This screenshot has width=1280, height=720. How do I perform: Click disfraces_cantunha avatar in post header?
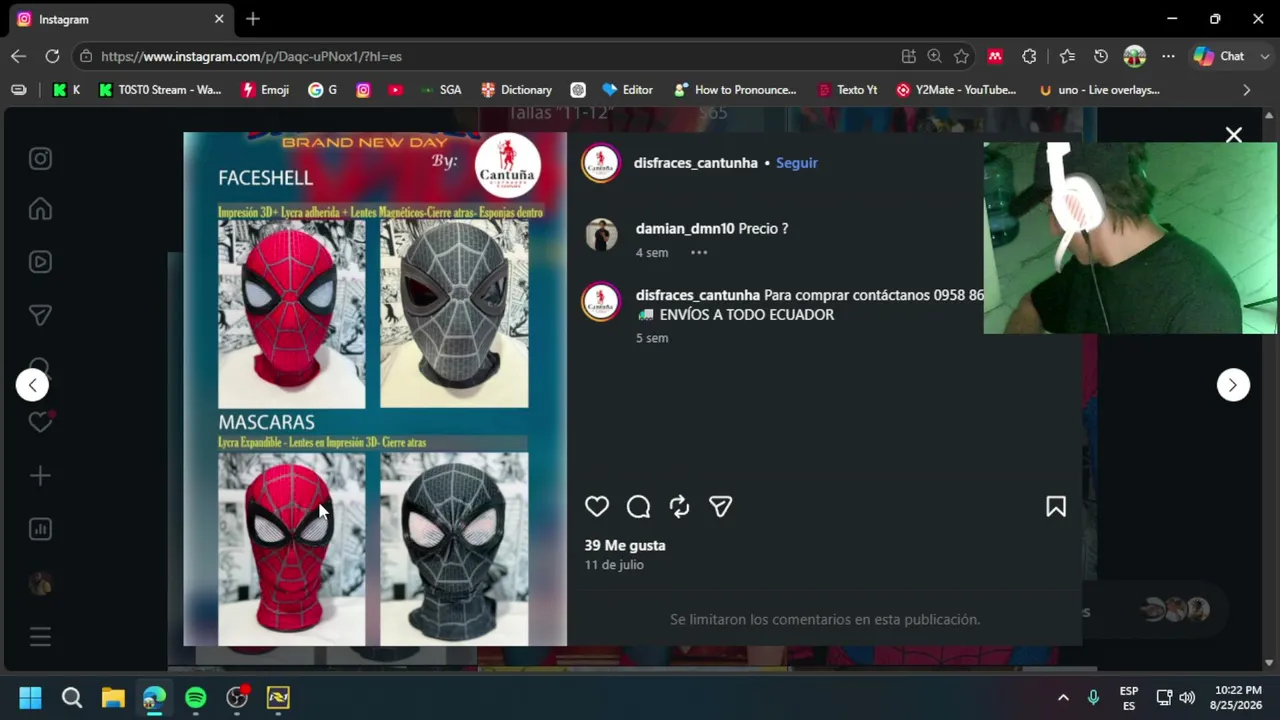pos(601,163)
